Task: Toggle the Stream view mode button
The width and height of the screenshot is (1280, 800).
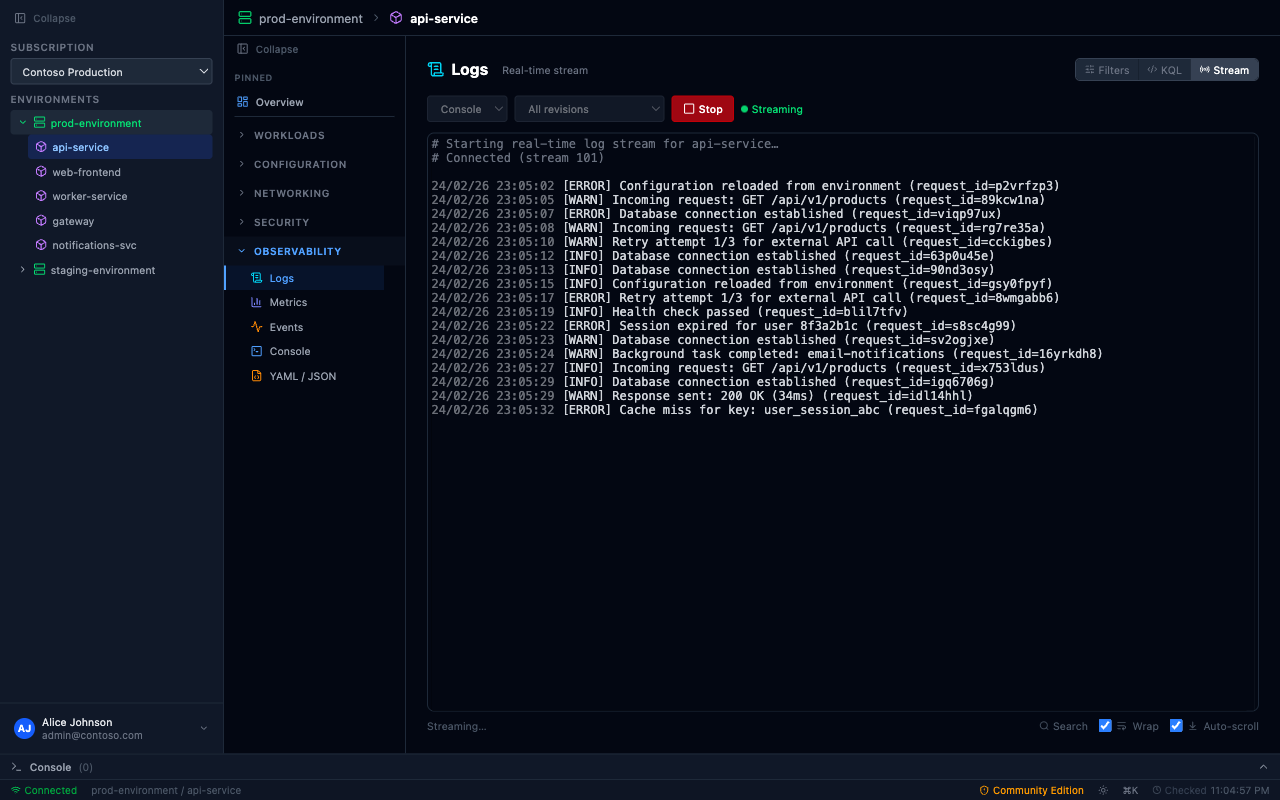Action: [x=1224, y=70]
